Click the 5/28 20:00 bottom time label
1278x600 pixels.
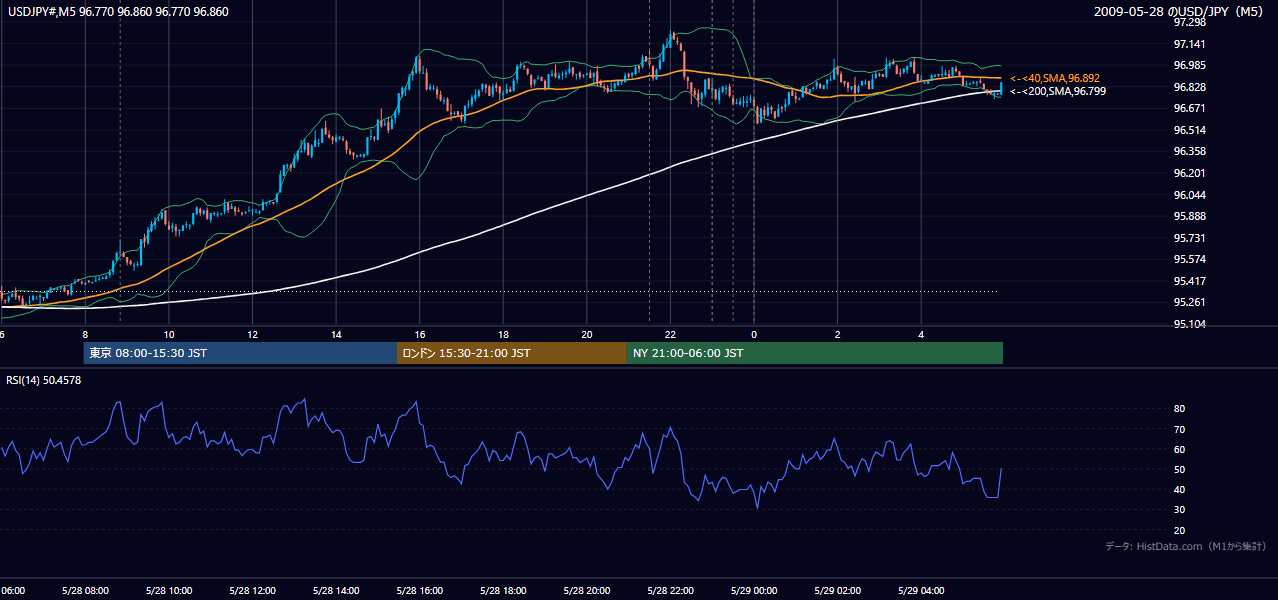click(x=586, y=591)
